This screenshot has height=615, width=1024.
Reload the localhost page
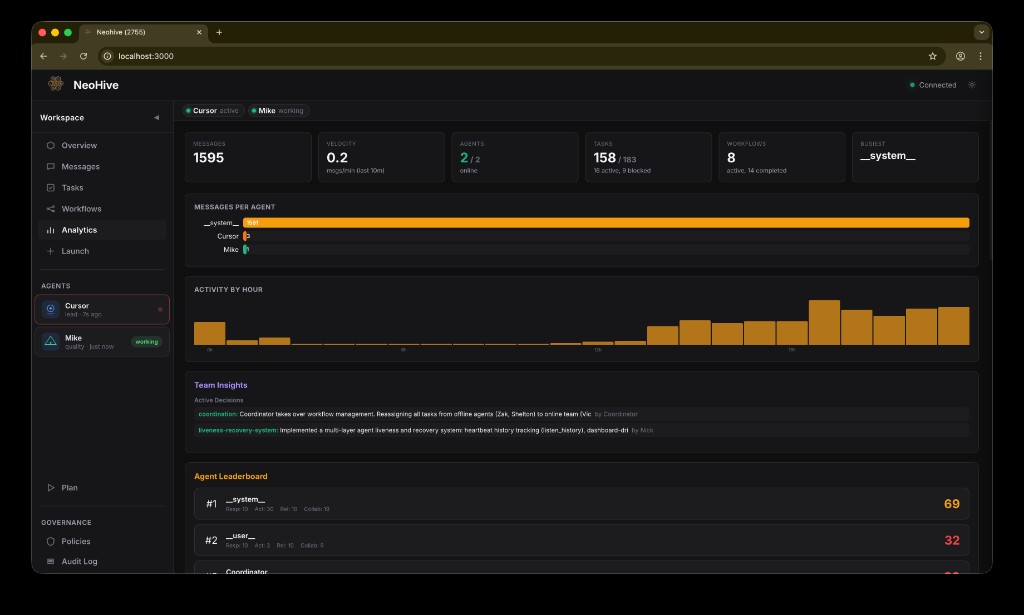[84, 56]
